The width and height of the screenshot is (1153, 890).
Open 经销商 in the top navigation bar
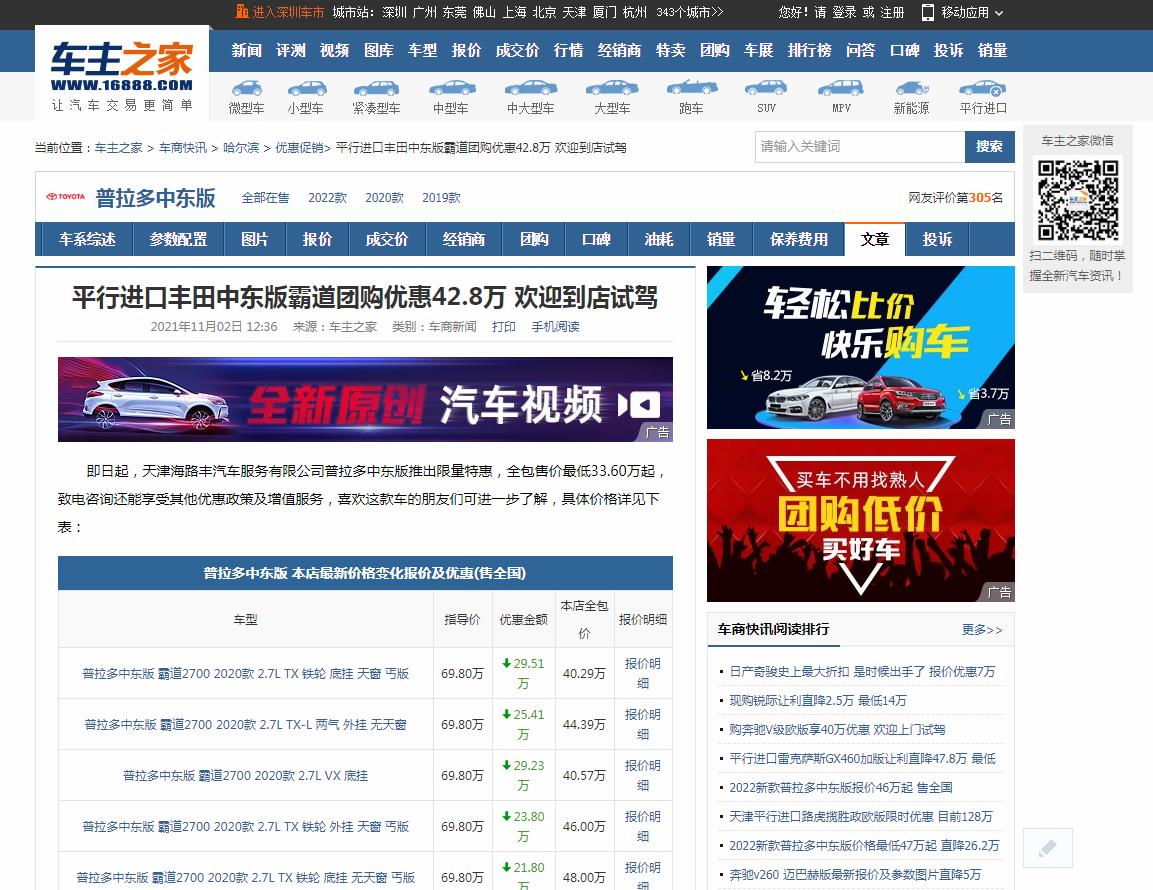tap(619, 50)
